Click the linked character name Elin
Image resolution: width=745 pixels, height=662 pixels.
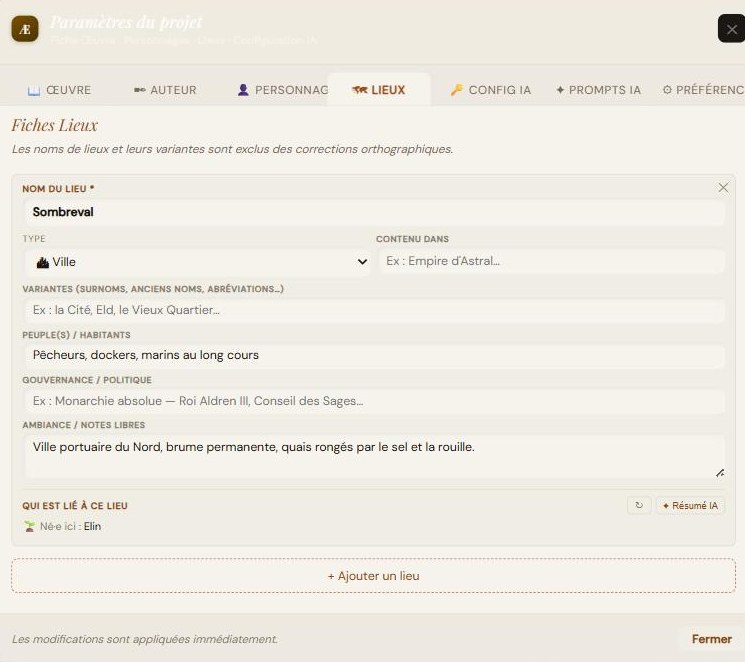tap(93, 526)
